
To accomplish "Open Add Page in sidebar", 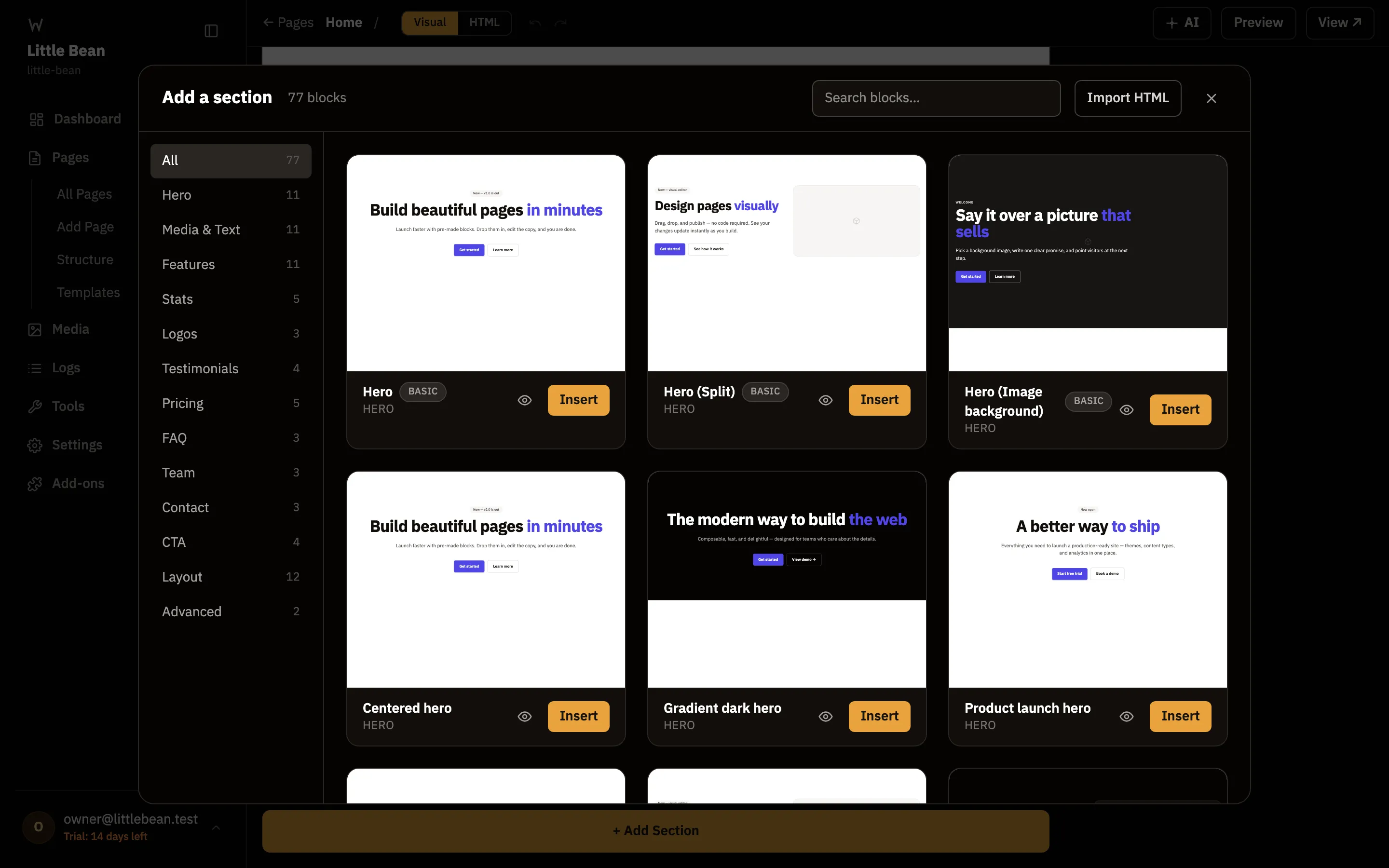I will tap(85, 227).
